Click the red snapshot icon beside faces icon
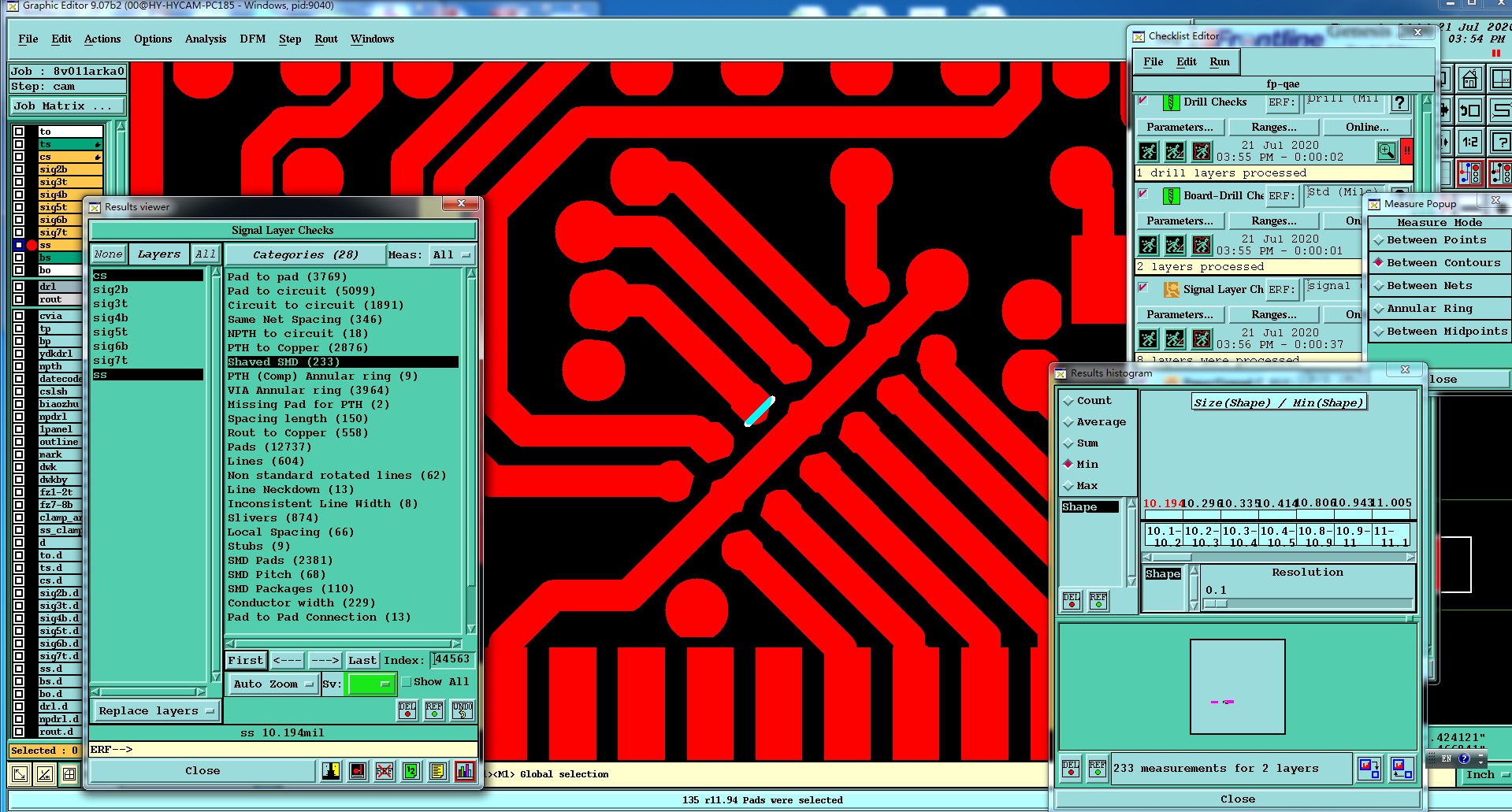1512x812 pixels. [358, 771]
